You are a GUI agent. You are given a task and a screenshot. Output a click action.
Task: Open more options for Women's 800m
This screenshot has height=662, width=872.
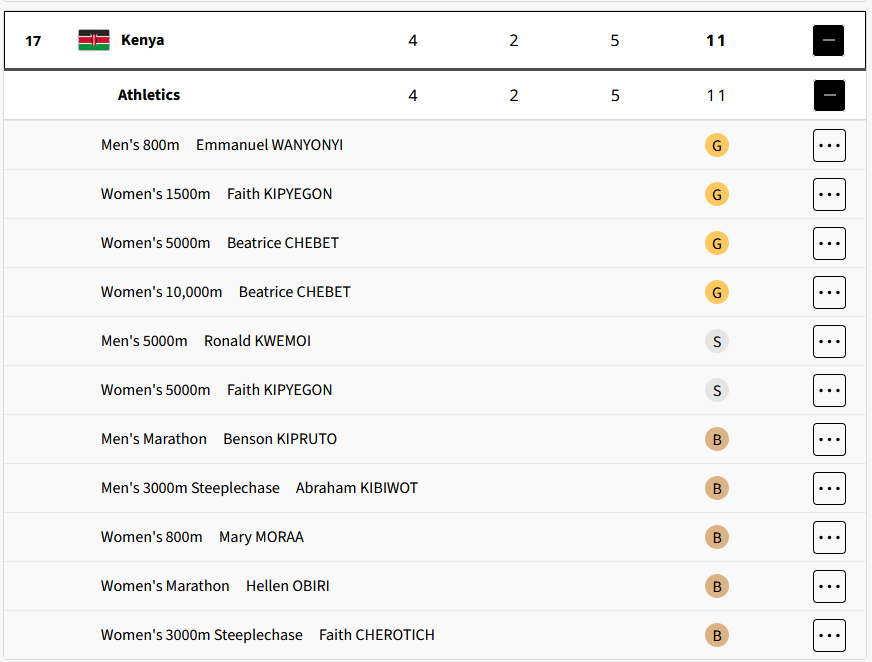click(x=829, y=537)
